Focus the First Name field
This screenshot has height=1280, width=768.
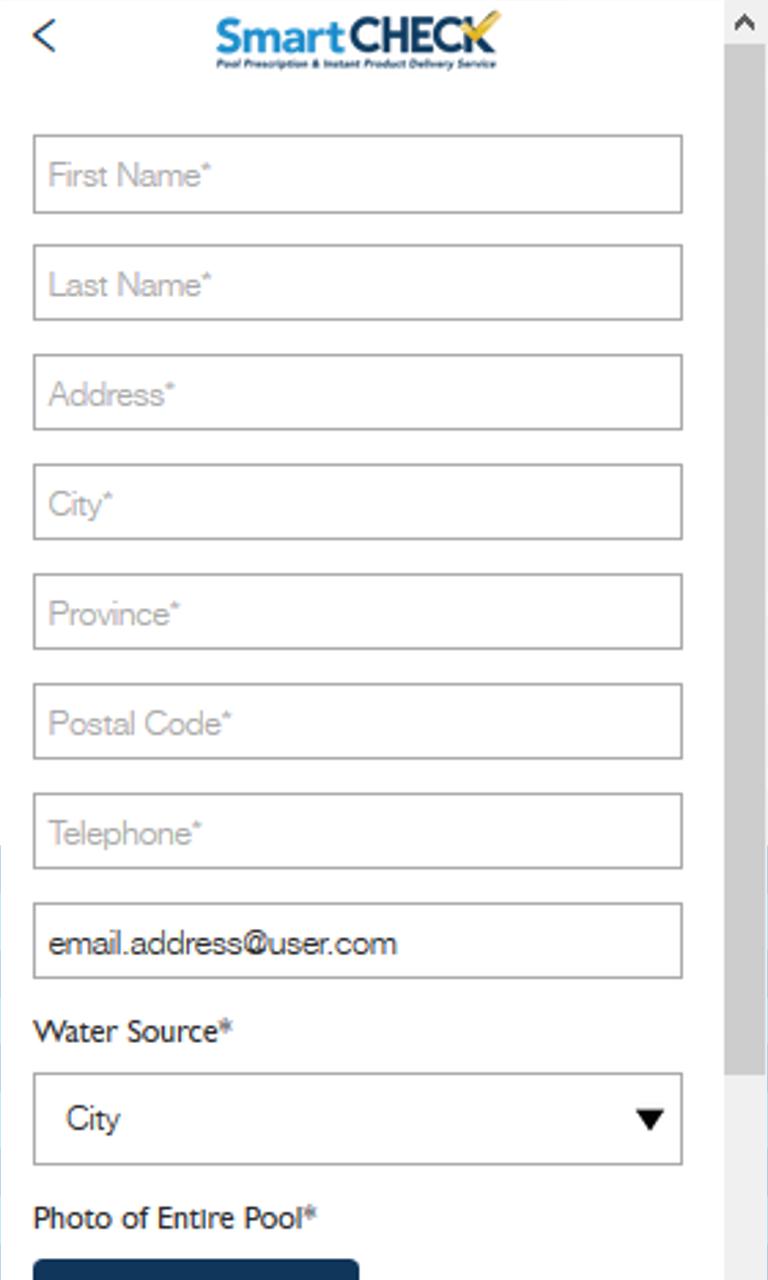coord(357,175)
